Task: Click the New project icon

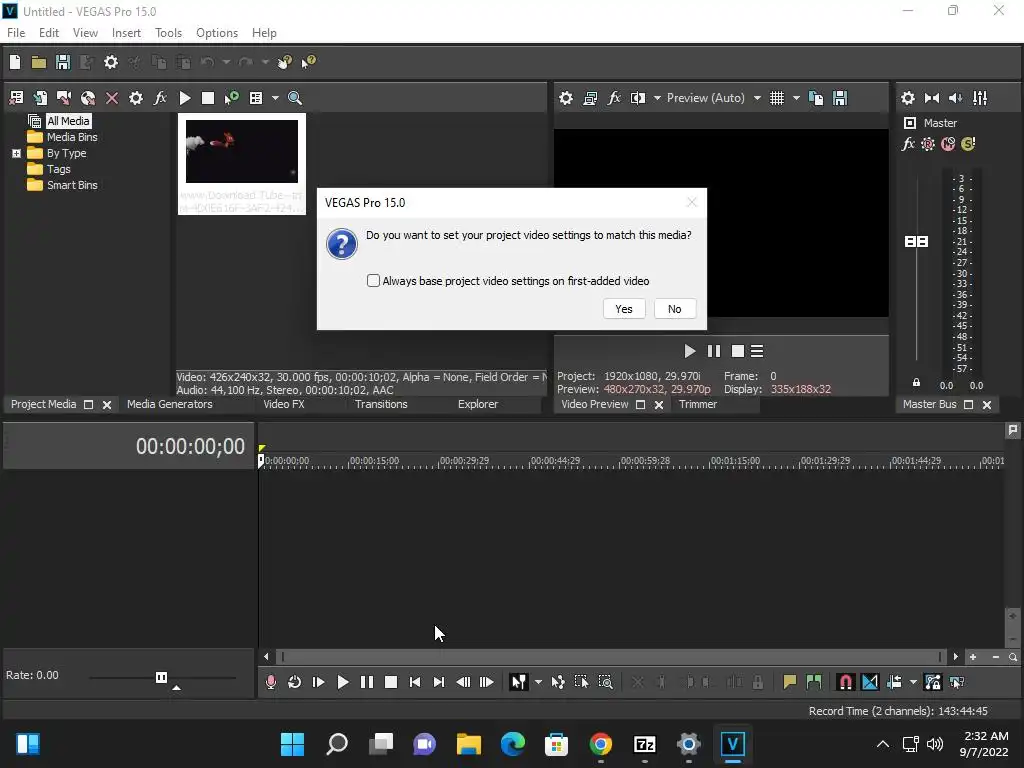Action: 15,62
